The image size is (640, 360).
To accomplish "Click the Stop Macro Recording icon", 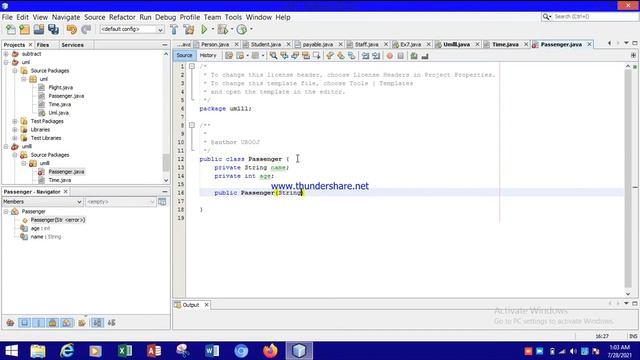I will [400, 56].
